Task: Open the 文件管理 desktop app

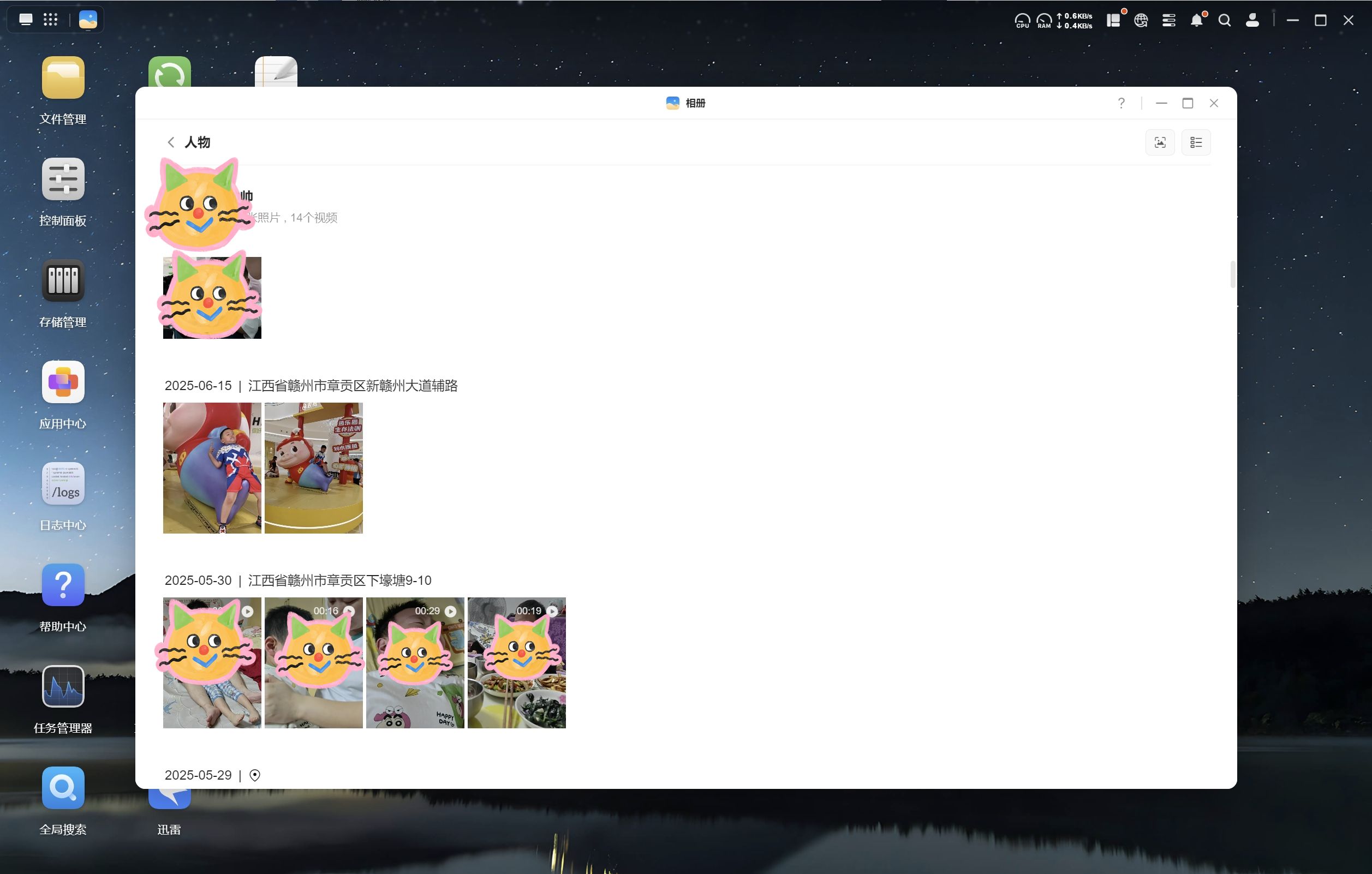Action: [x=63, y=78]
